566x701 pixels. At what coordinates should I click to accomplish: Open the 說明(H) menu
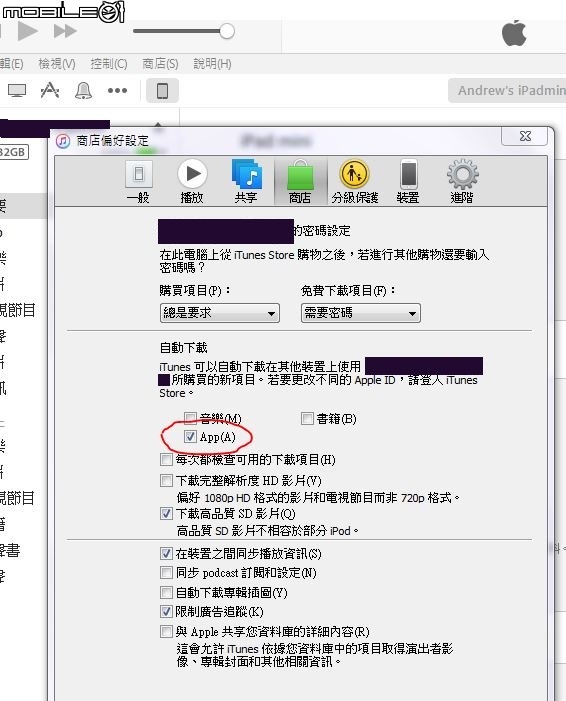point(212,64)
